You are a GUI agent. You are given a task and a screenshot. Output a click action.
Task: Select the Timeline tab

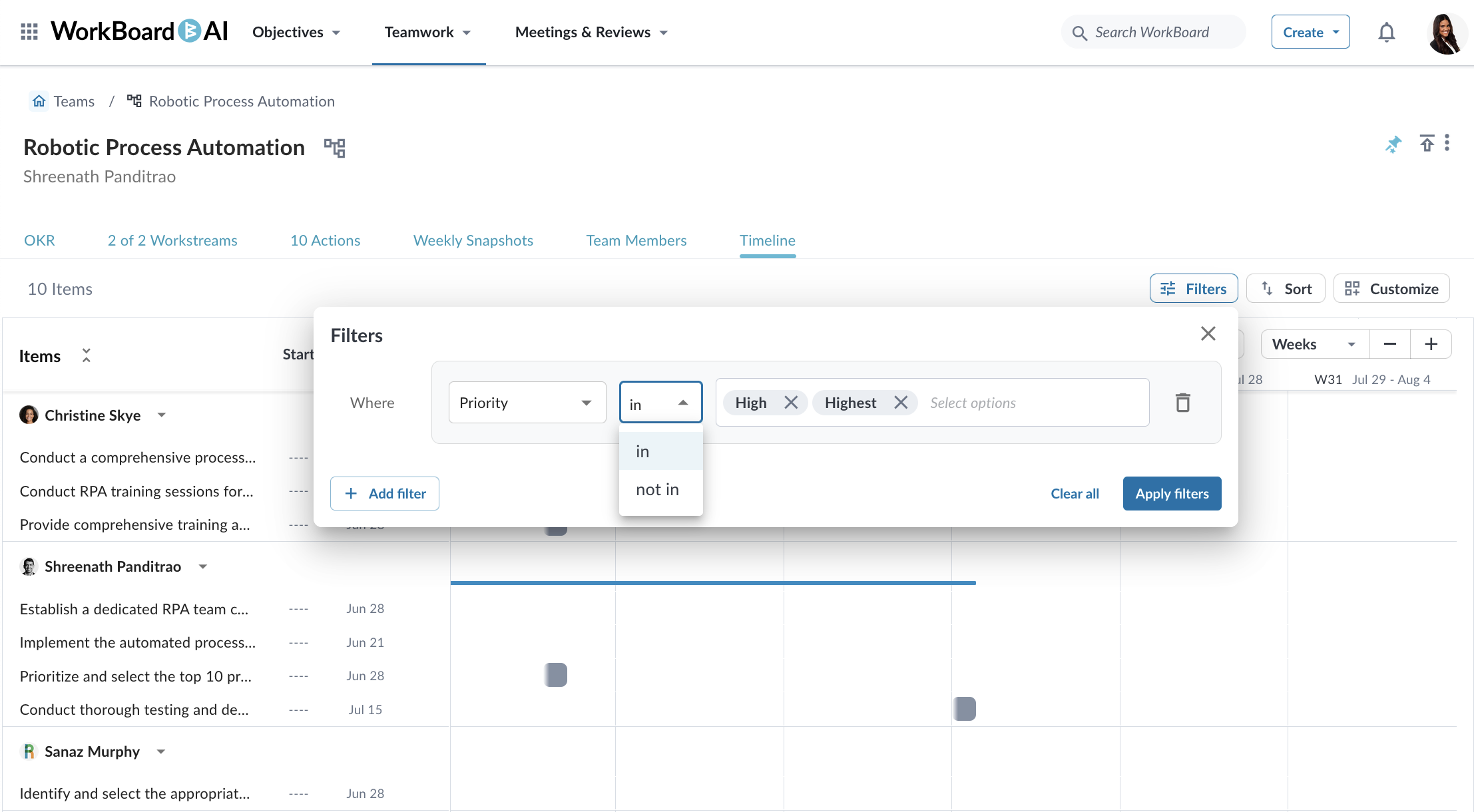pos(767,240)
